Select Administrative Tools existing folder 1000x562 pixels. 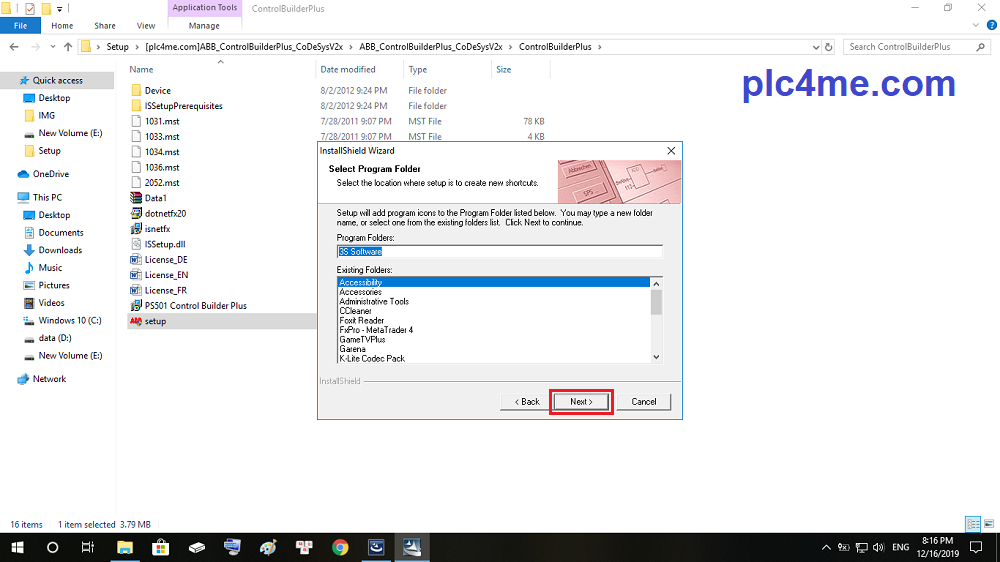tap(494, 301)
